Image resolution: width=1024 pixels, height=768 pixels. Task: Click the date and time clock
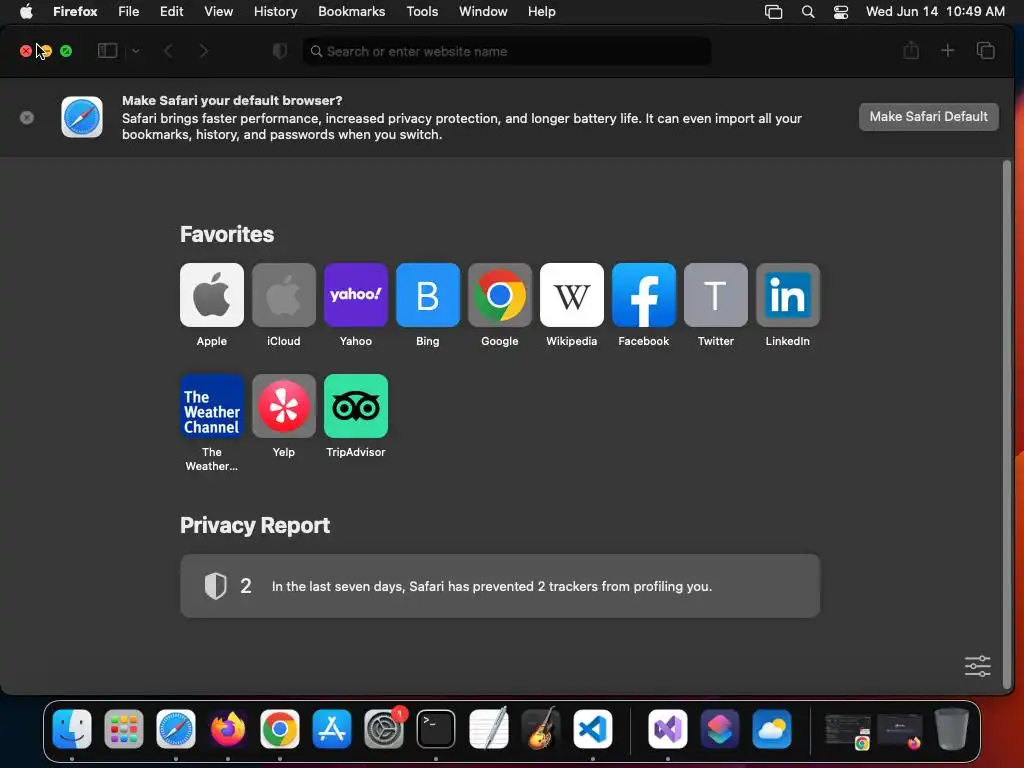click(x=935, y=11)
